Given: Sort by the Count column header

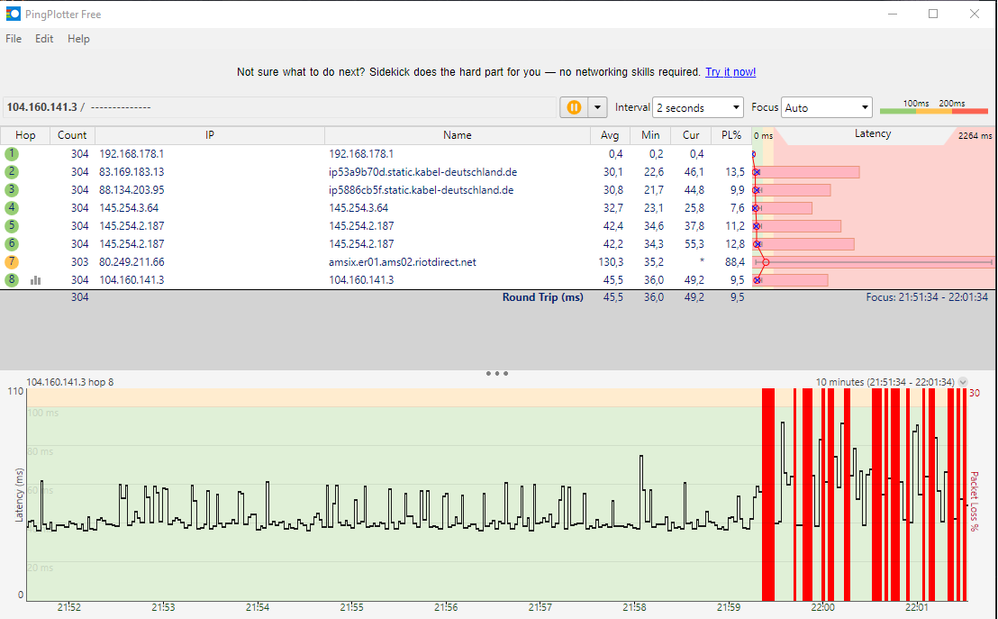Looking at the screenshot, I should pos(72,135).
